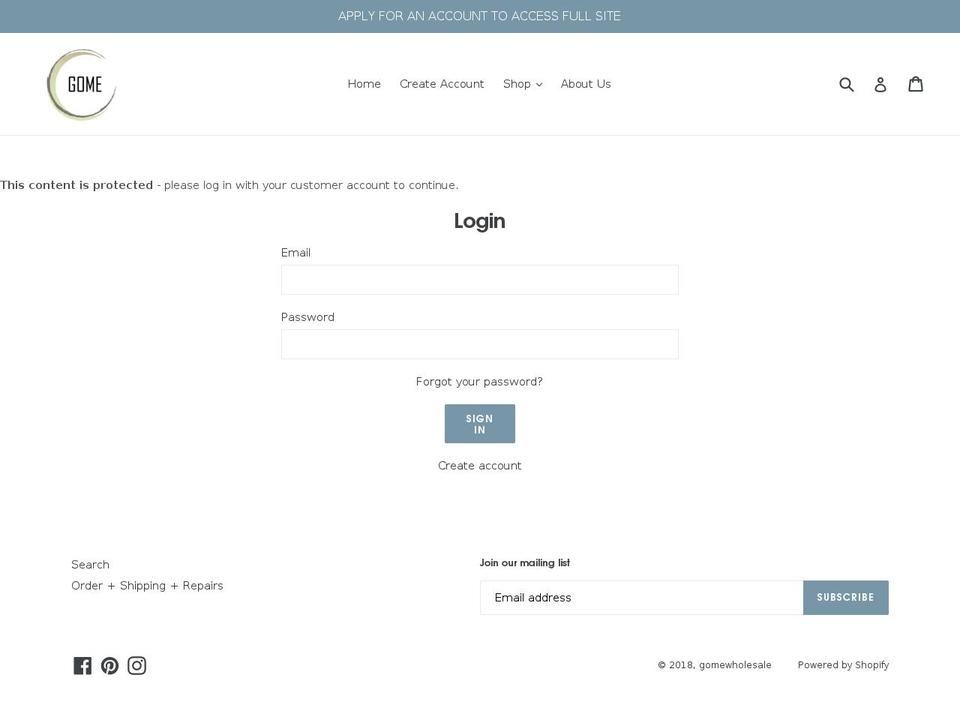960x720 pixels.
Task: Visit the Facebook page icon
Action: (83, 666)
